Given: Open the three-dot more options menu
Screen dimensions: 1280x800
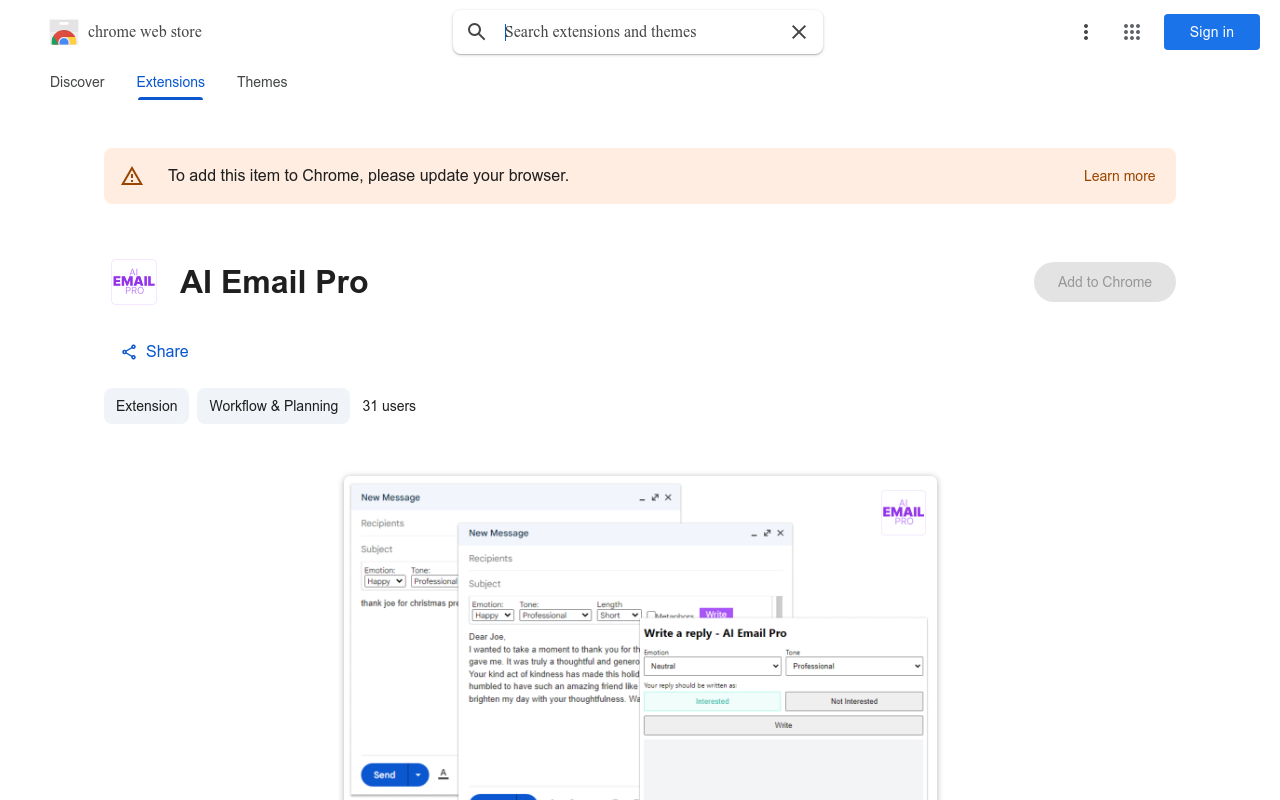Looking at the screenshot, I should pyautogui.click(x=1086, y=32).
